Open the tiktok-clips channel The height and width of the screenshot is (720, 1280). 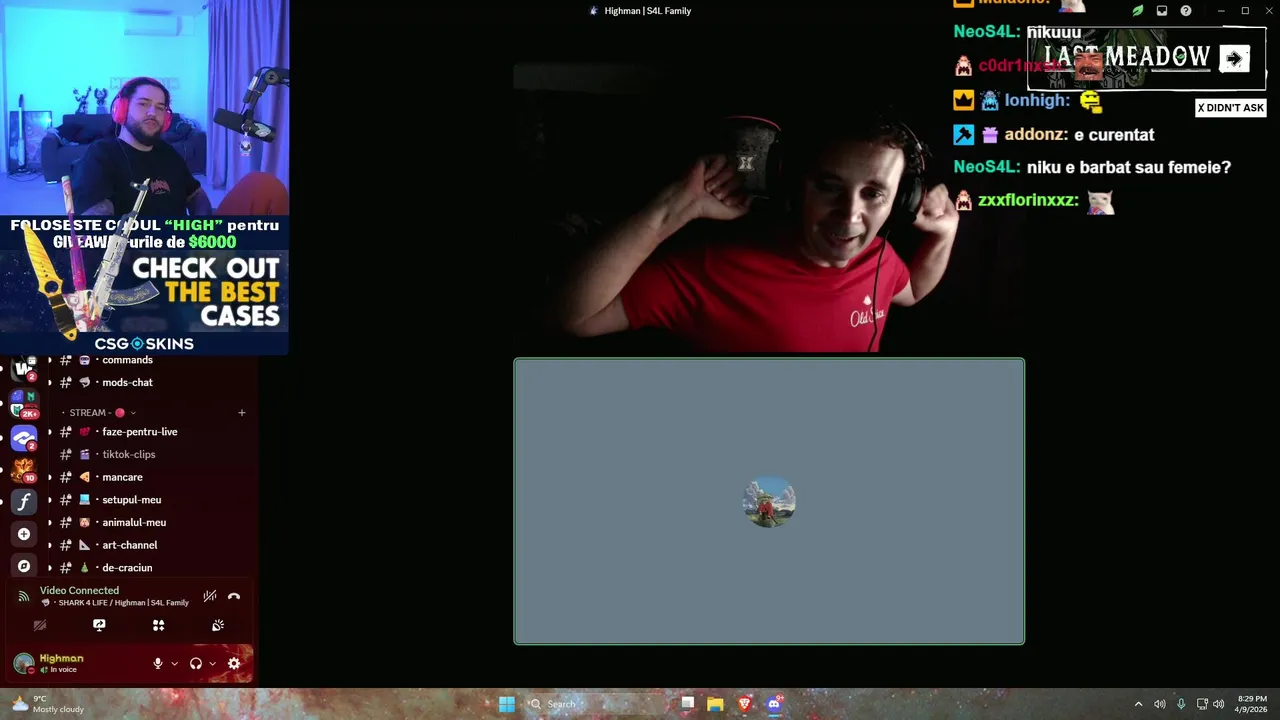pos(128,454)
